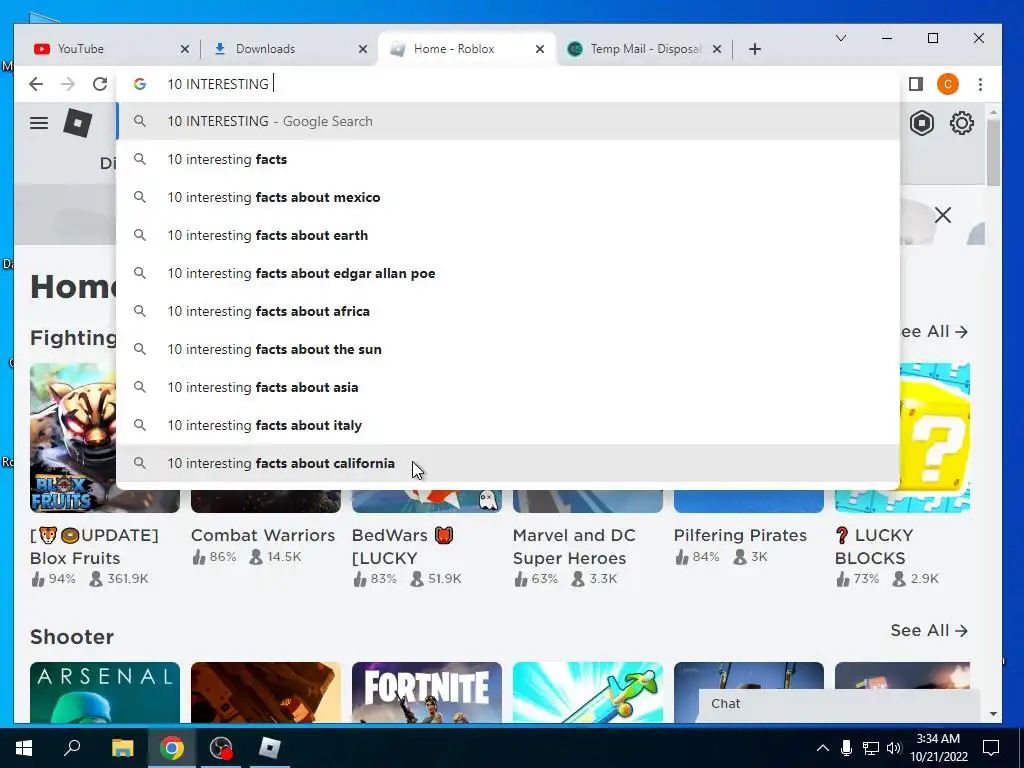
Task: Open Fortnite game thumbnail
Action: pos(426,692)
